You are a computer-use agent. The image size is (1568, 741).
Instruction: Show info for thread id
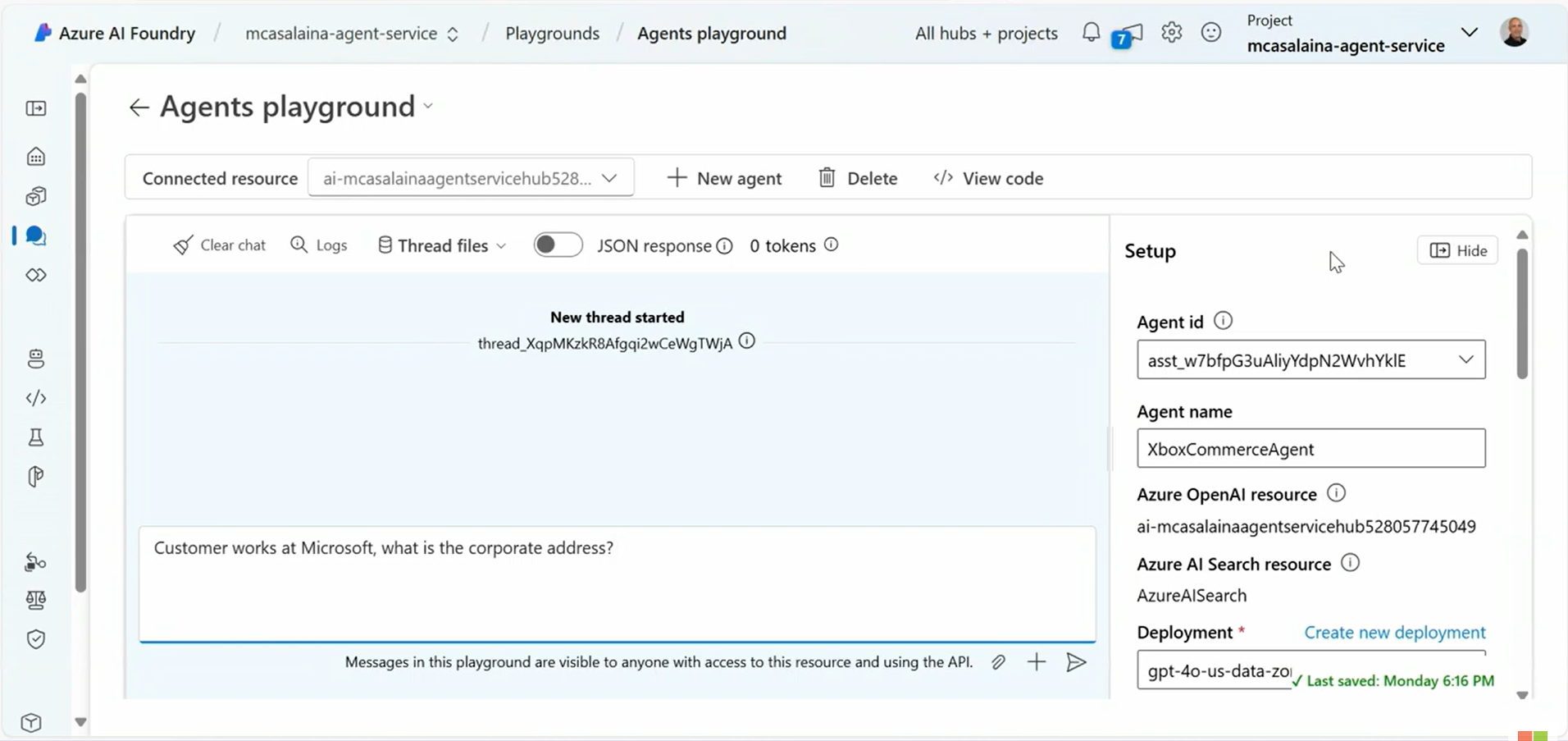[746, 341]
